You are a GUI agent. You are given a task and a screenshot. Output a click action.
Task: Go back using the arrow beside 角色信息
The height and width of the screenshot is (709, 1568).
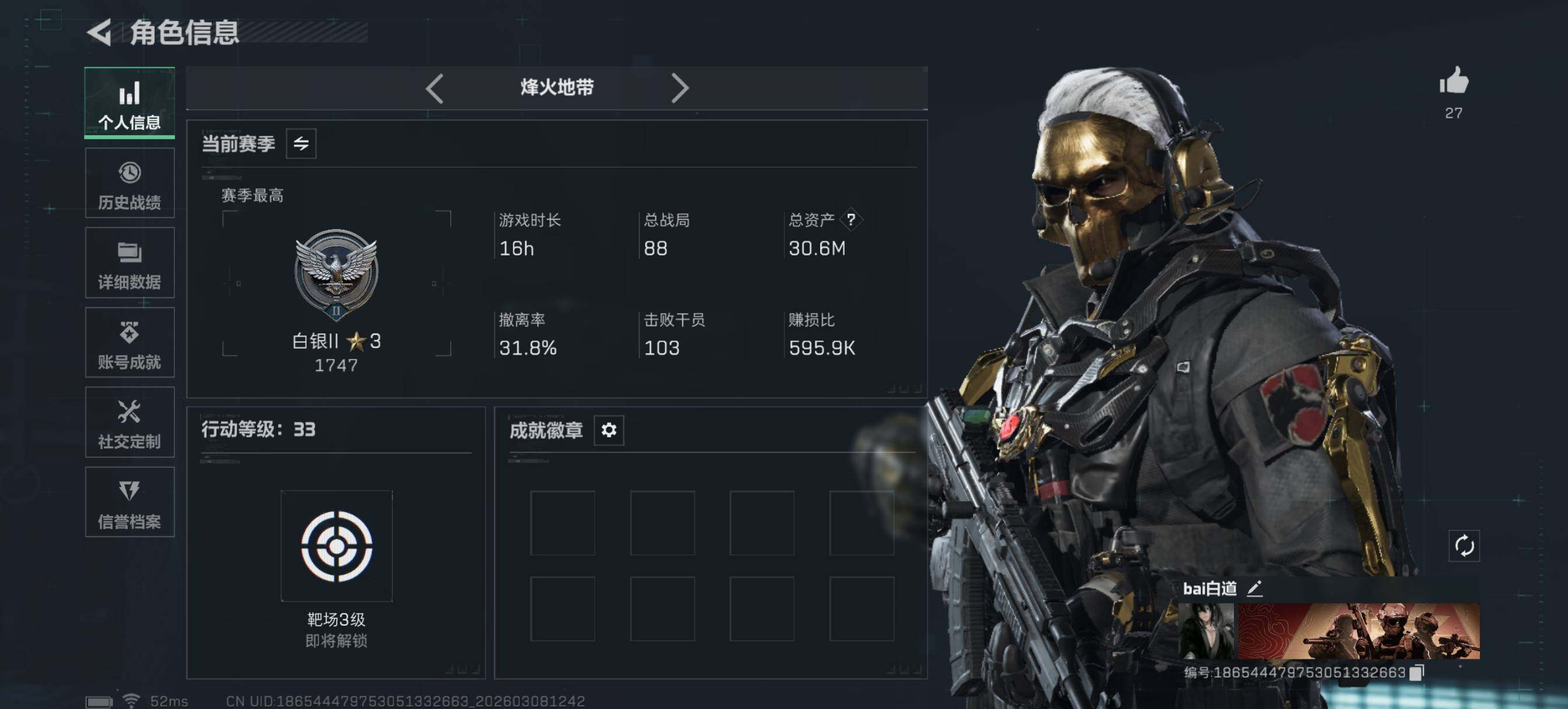click(x=99, y=32)
